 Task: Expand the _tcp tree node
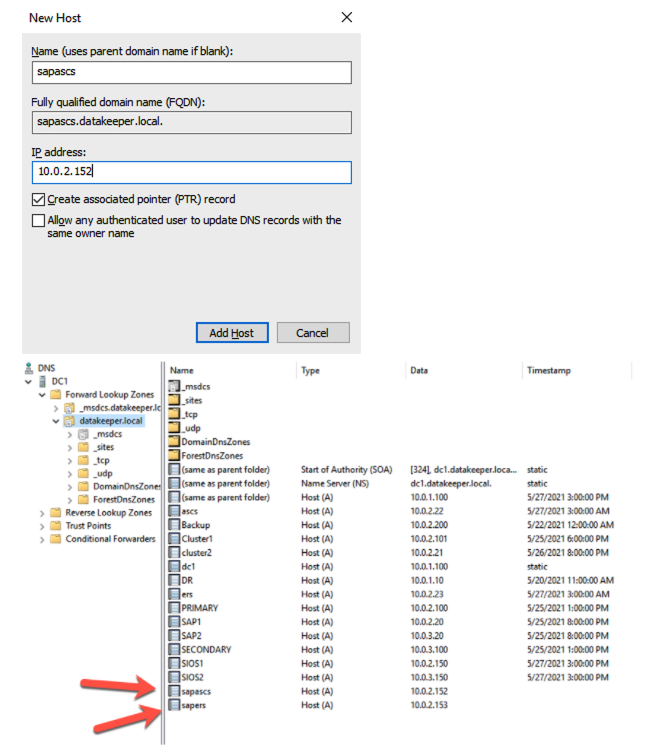(x=69, y=460)
